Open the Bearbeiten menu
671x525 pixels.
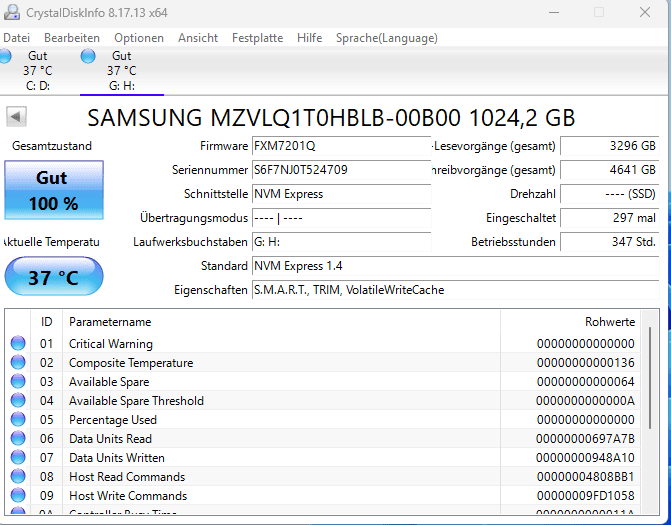[x=72, y=38]
